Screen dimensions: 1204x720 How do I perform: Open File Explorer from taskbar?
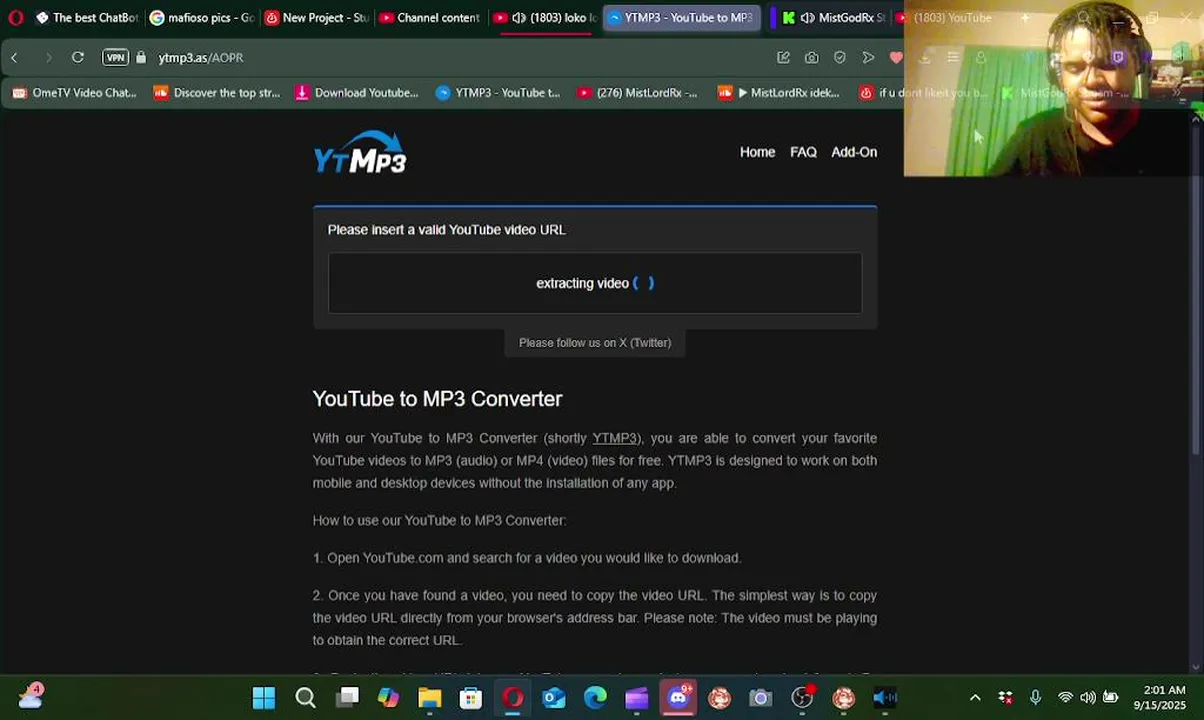pos(430,698)
